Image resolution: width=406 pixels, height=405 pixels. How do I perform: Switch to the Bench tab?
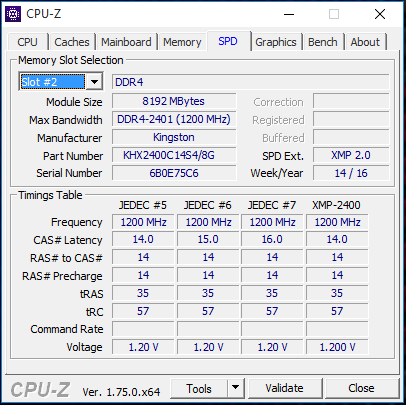pyautogui.click(x=323, y=42)
